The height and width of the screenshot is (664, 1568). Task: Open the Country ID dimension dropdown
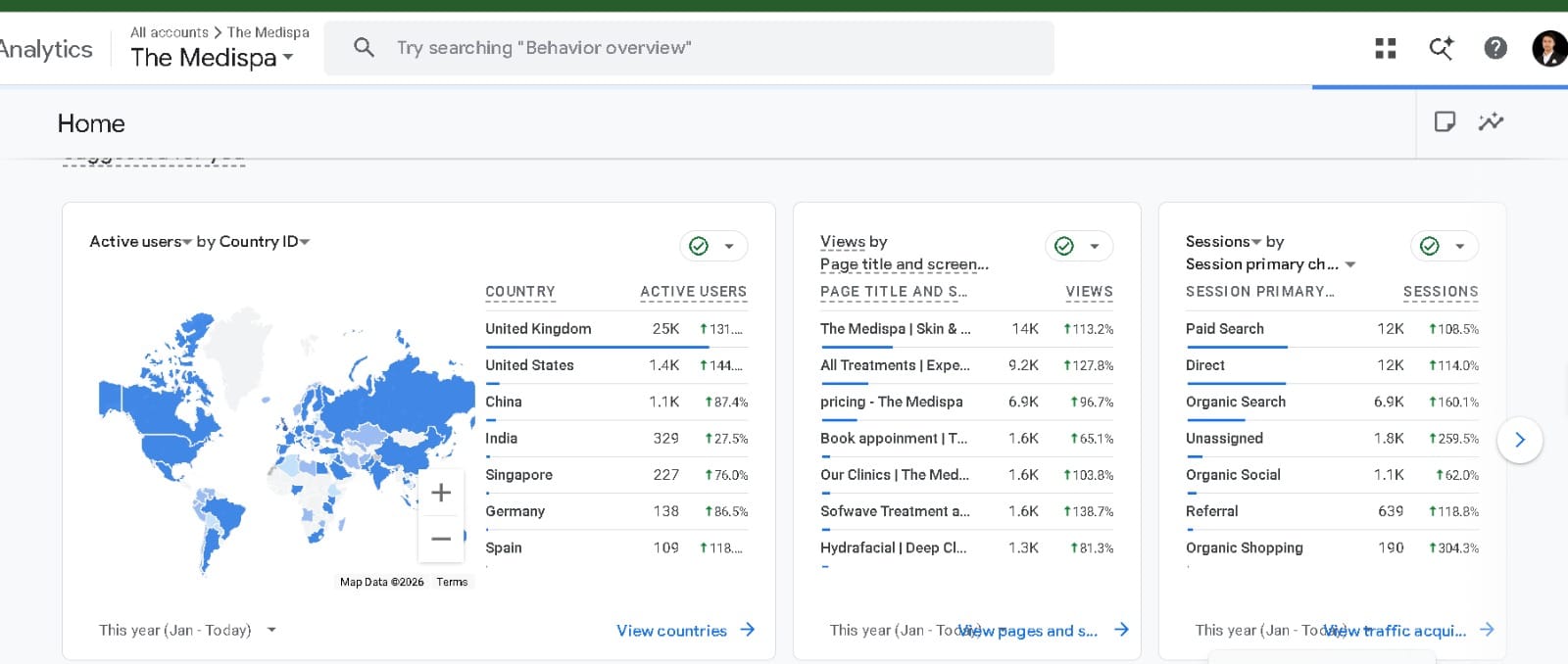point(265,242)
